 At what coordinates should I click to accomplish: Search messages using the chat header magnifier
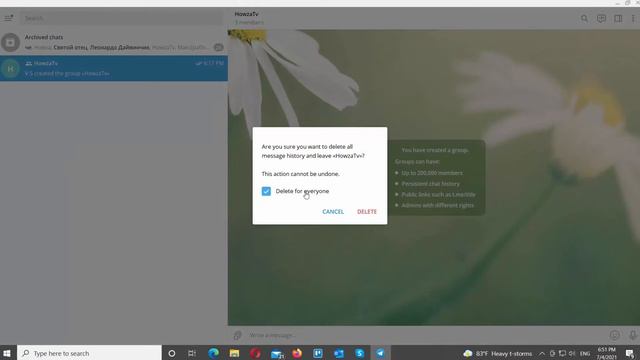pos(584,18)
